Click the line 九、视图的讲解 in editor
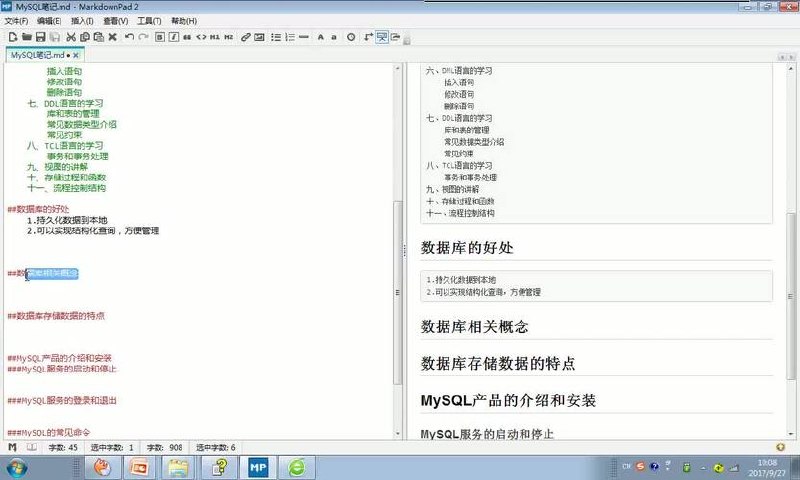This screenshot has width=800, height=480. click(57, 167)
